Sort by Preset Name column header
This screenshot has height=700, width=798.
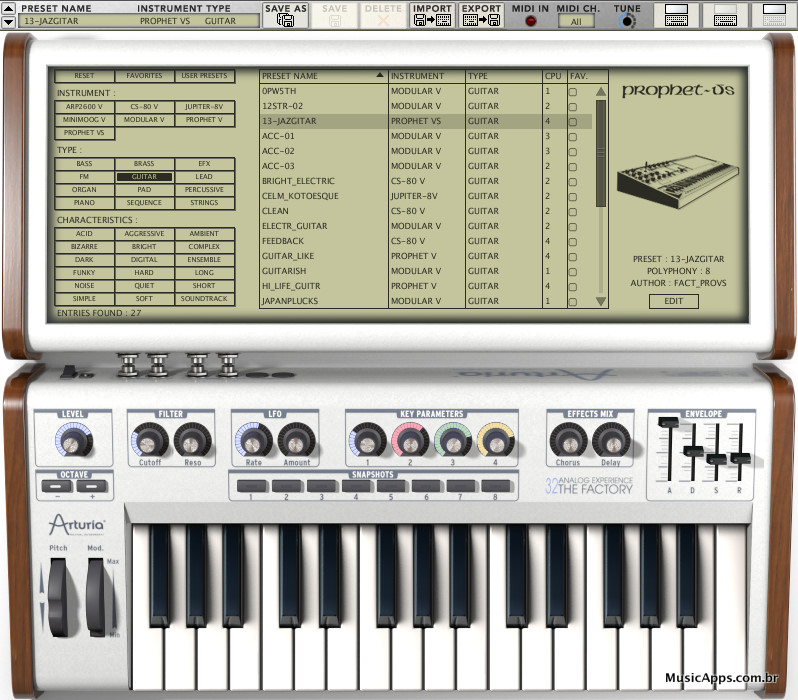324,76
